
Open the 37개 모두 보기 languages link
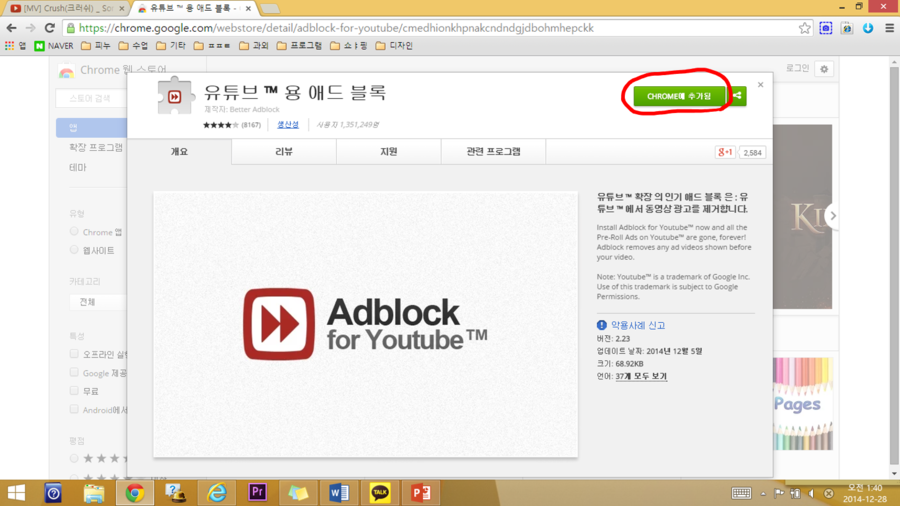(641, 376)
